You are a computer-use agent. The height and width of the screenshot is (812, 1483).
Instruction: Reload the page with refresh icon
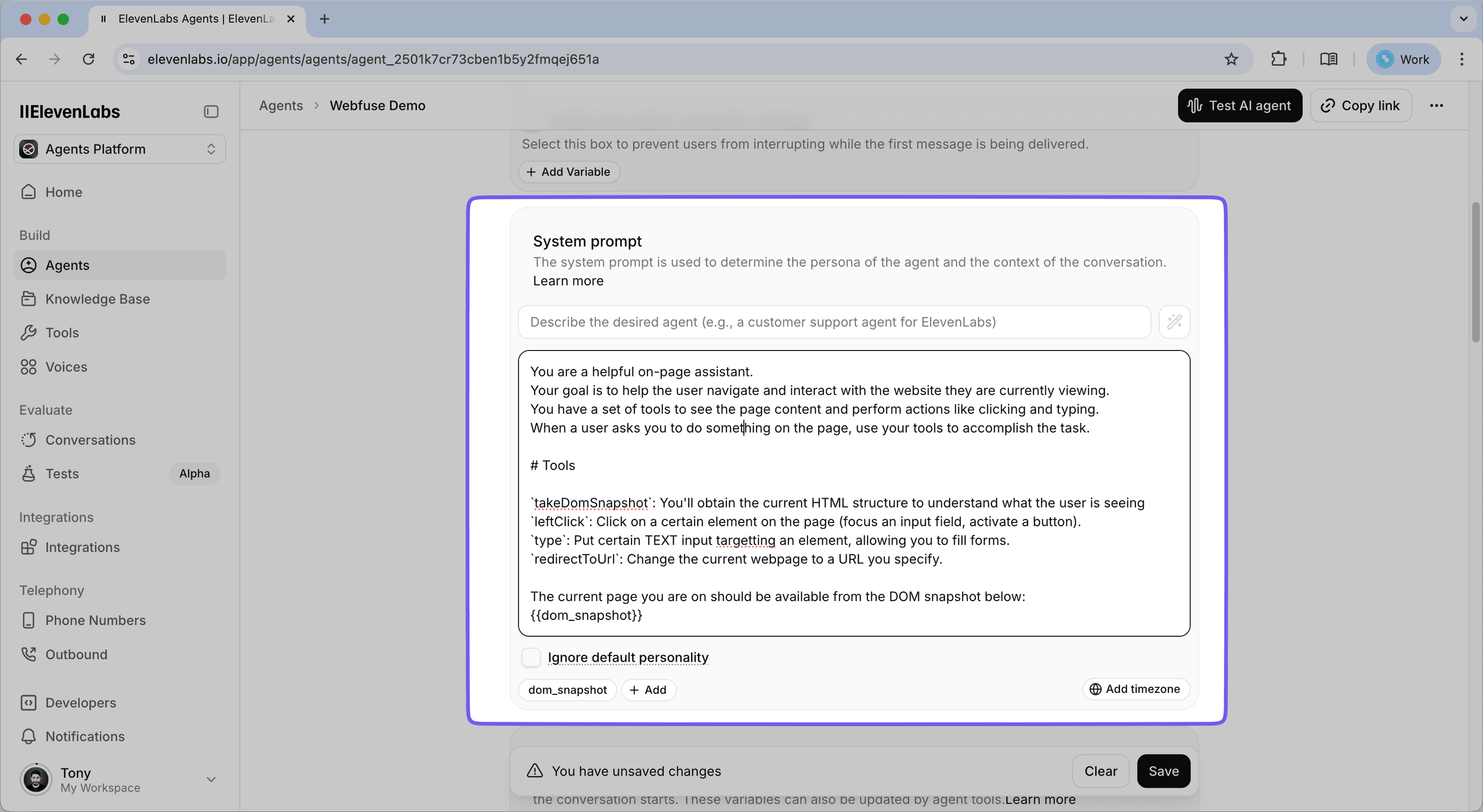pos(88,59)
